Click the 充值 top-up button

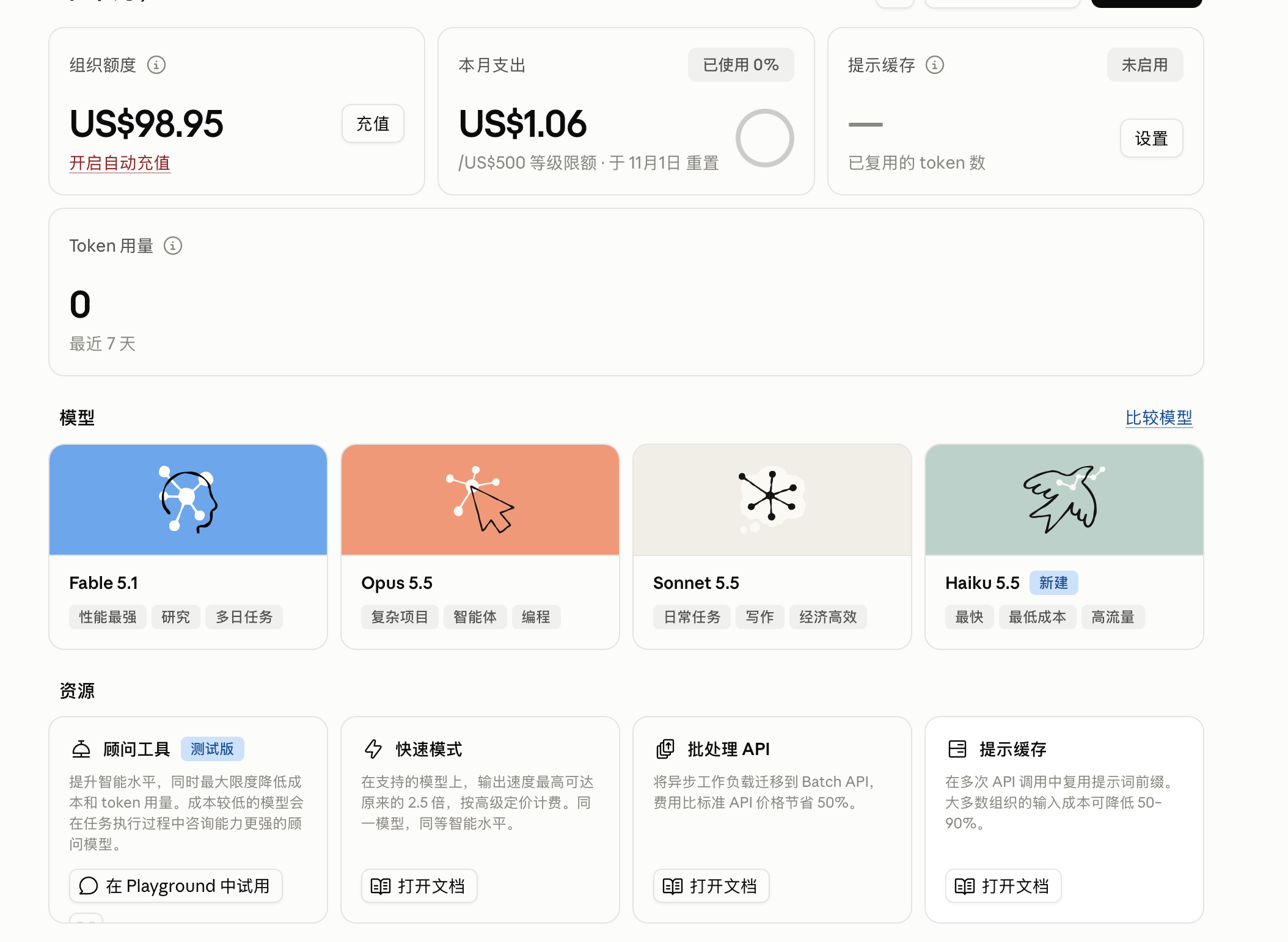point(373,123)
